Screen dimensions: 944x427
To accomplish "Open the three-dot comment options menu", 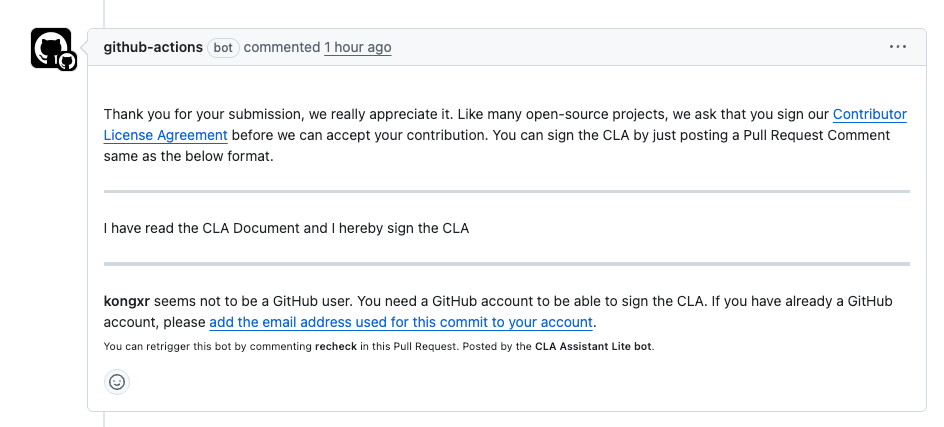I will click(897, 47).
